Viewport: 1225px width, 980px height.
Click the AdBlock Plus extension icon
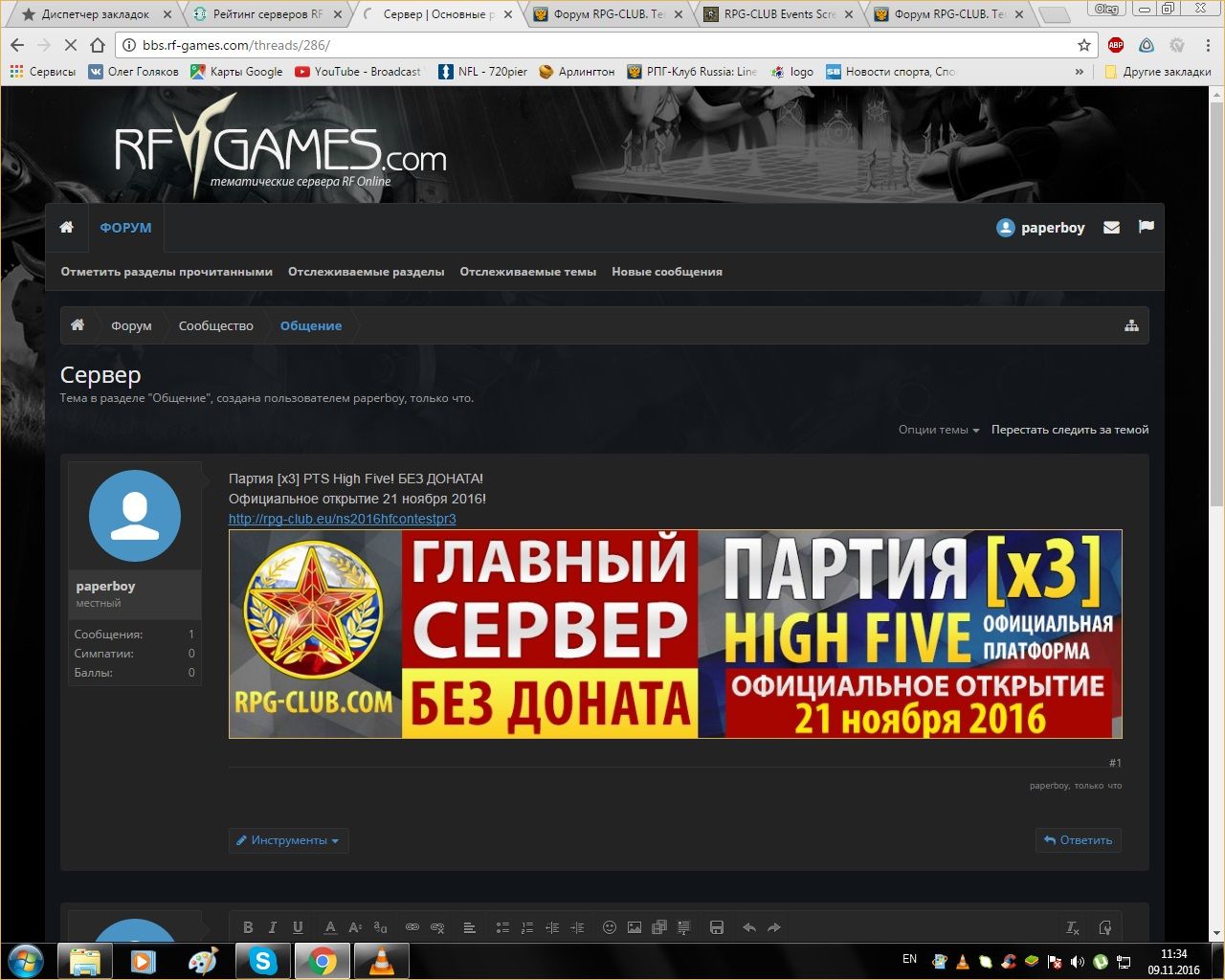[1116, 45]
